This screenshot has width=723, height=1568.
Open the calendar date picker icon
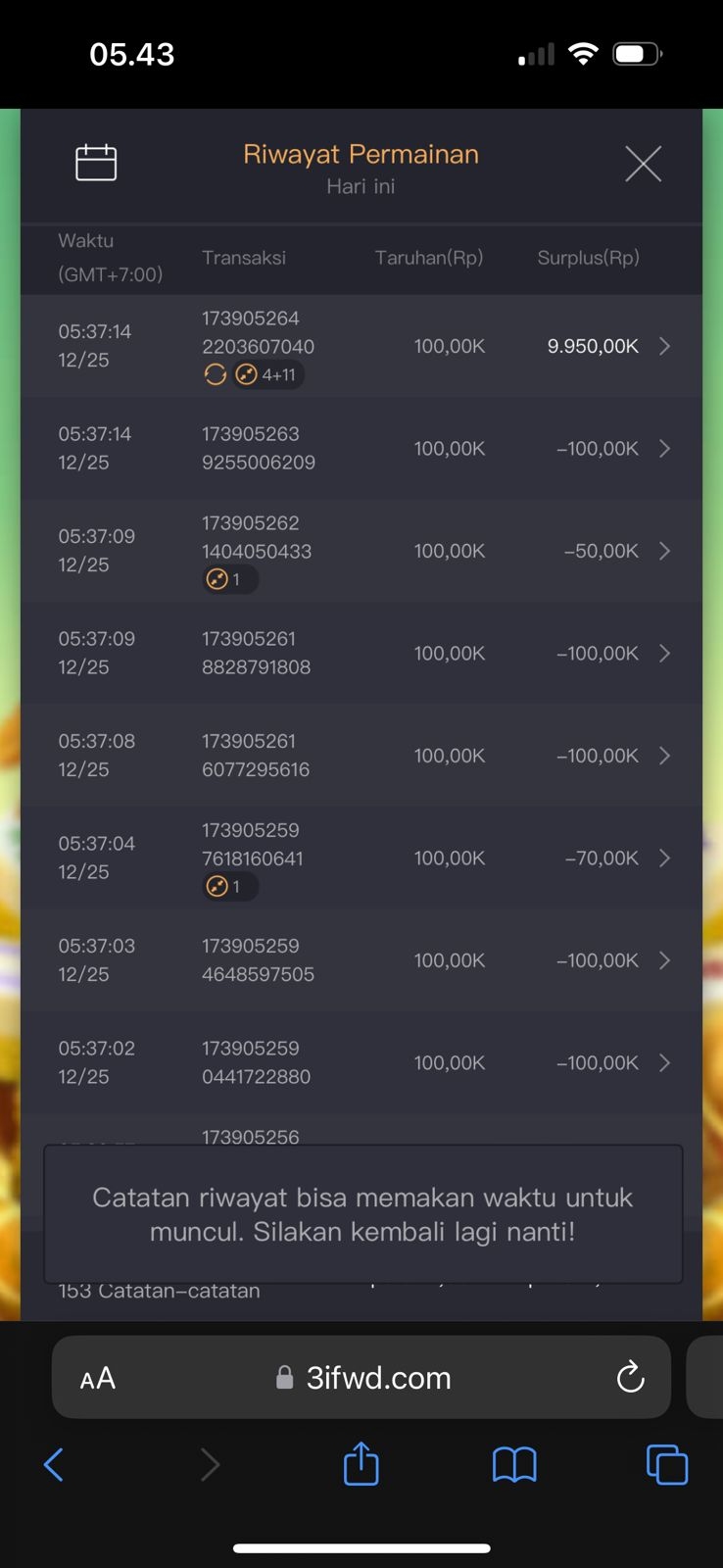[x=96, y=163]
